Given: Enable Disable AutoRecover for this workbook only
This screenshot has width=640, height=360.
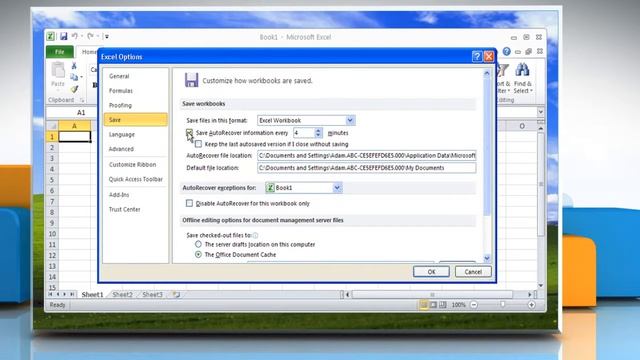Looking at the screenshot, I should pyautogui.click(x=189, y=203).
